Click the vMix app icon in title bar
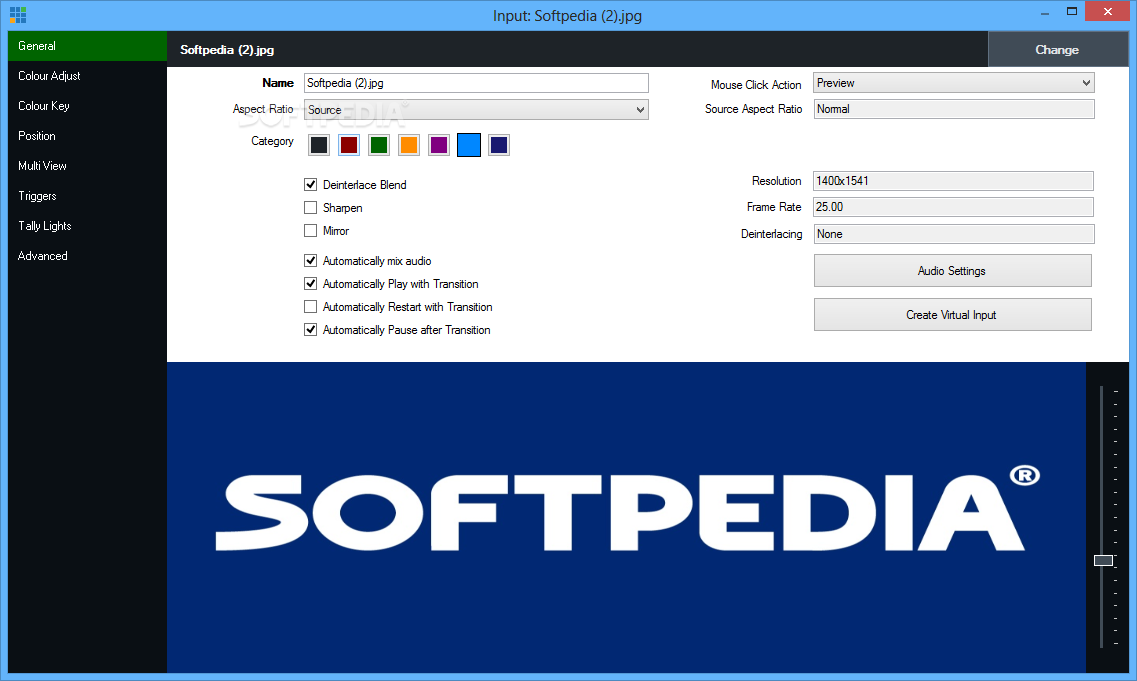1137x681 pixels. coord(18,15)
